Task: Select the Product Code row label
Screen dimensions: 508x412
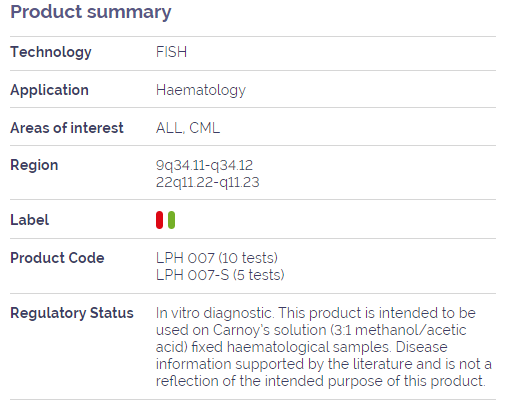Action: tap(57, 258)
